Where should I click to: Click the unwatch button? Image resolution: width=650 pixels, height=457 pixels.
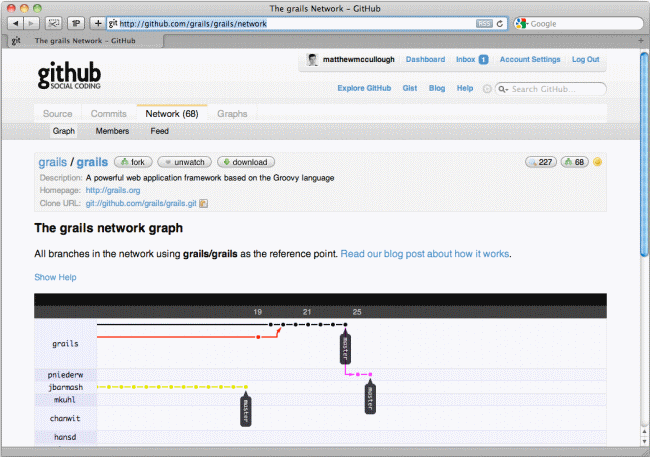point(185,162)
